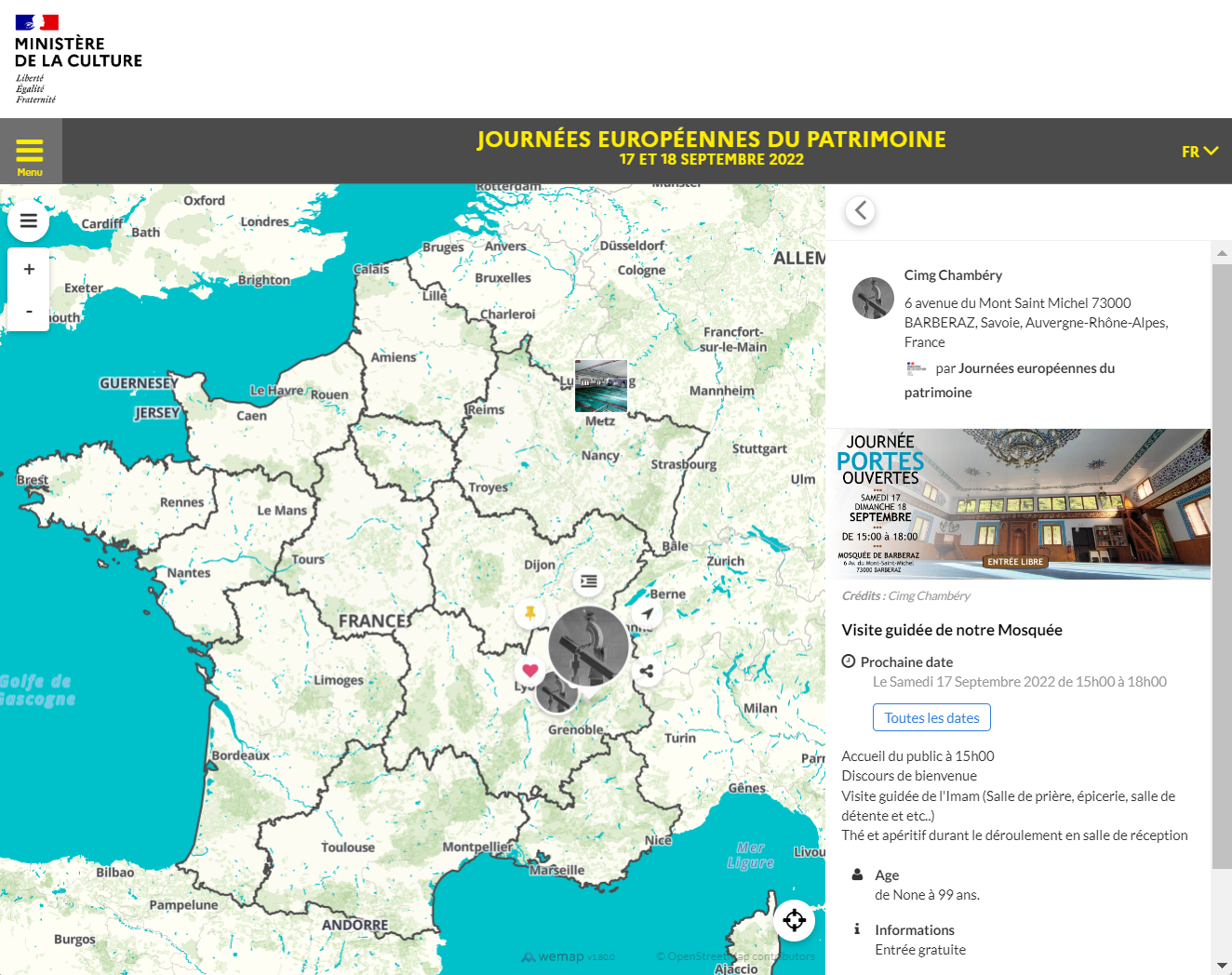Viewport: 1232px width, 975px height.
Task: Click the info icon beside Informations
Action: (x=857, y=929)
